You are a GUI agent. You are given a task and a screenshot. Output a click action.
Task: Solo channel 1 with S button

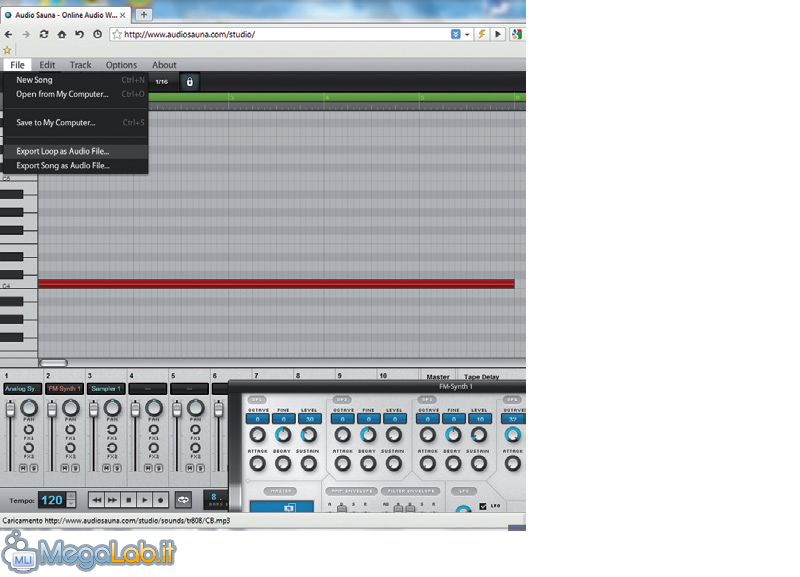[x=34, y=468]
